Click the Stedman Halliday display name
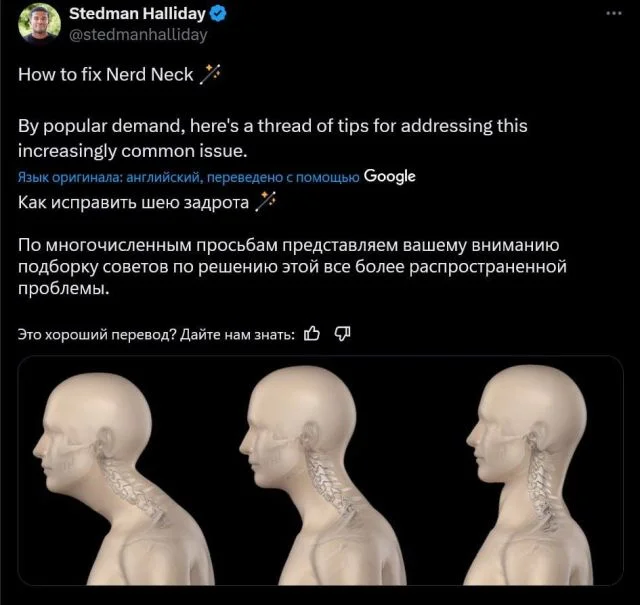Image resolution: width=640 pixels, height=605 pixels. [x=137, y=14]
